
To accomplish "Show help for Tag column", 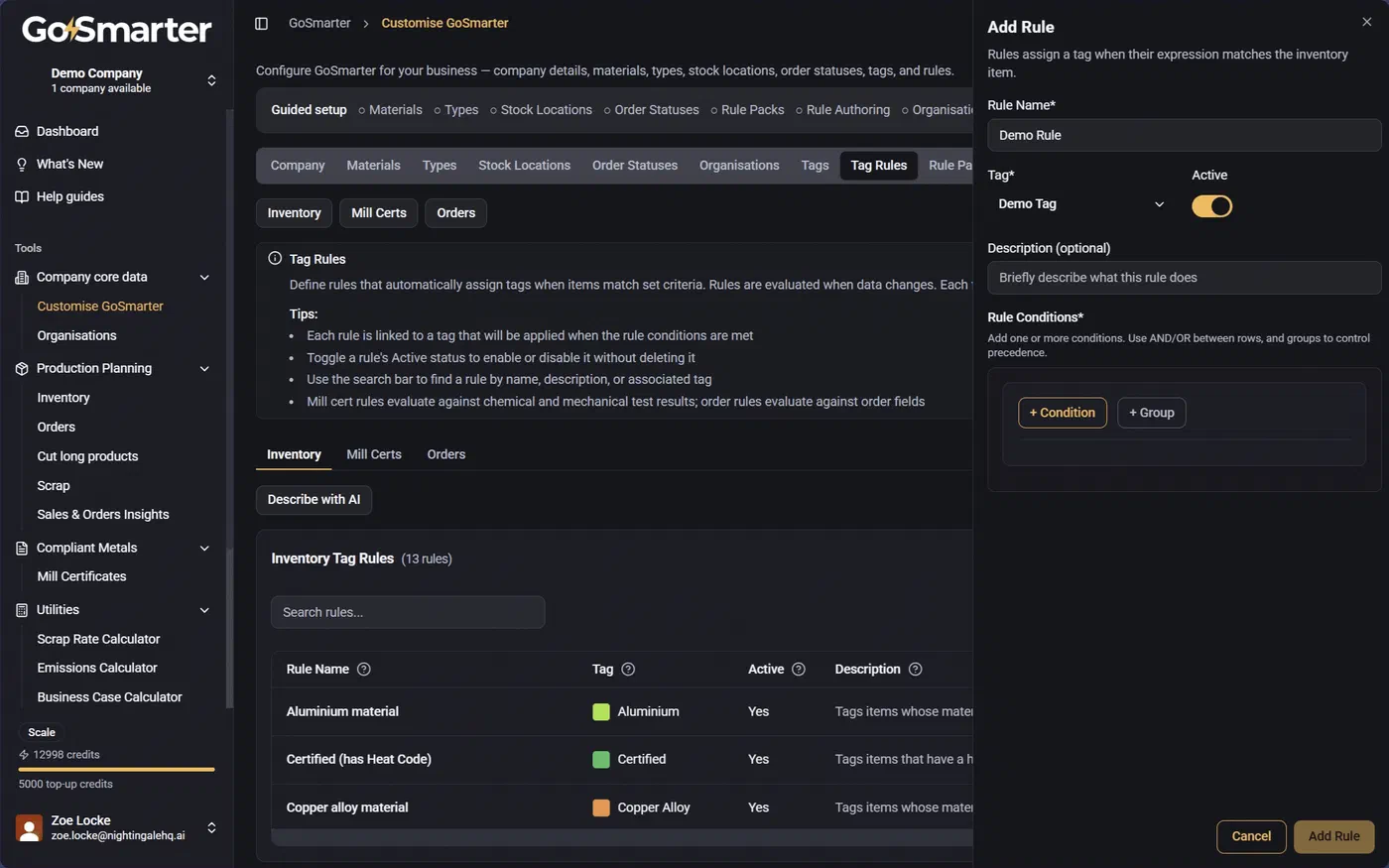I will click(x=628, y=670).
